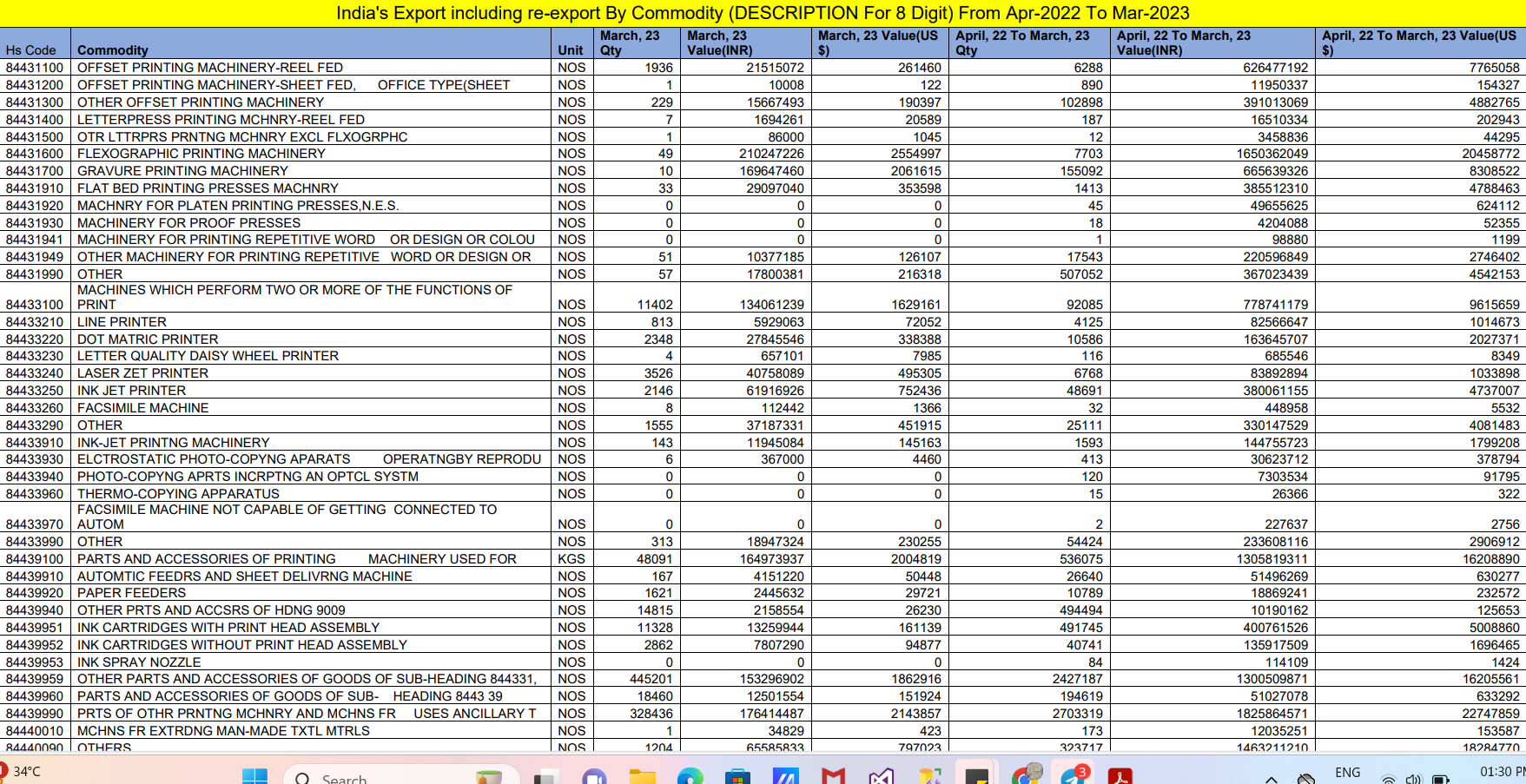The width and height of the screenshot is (1526, 784).
Task: Select DOT MATRIC PRINTER cell
Action: coord(310,339)
